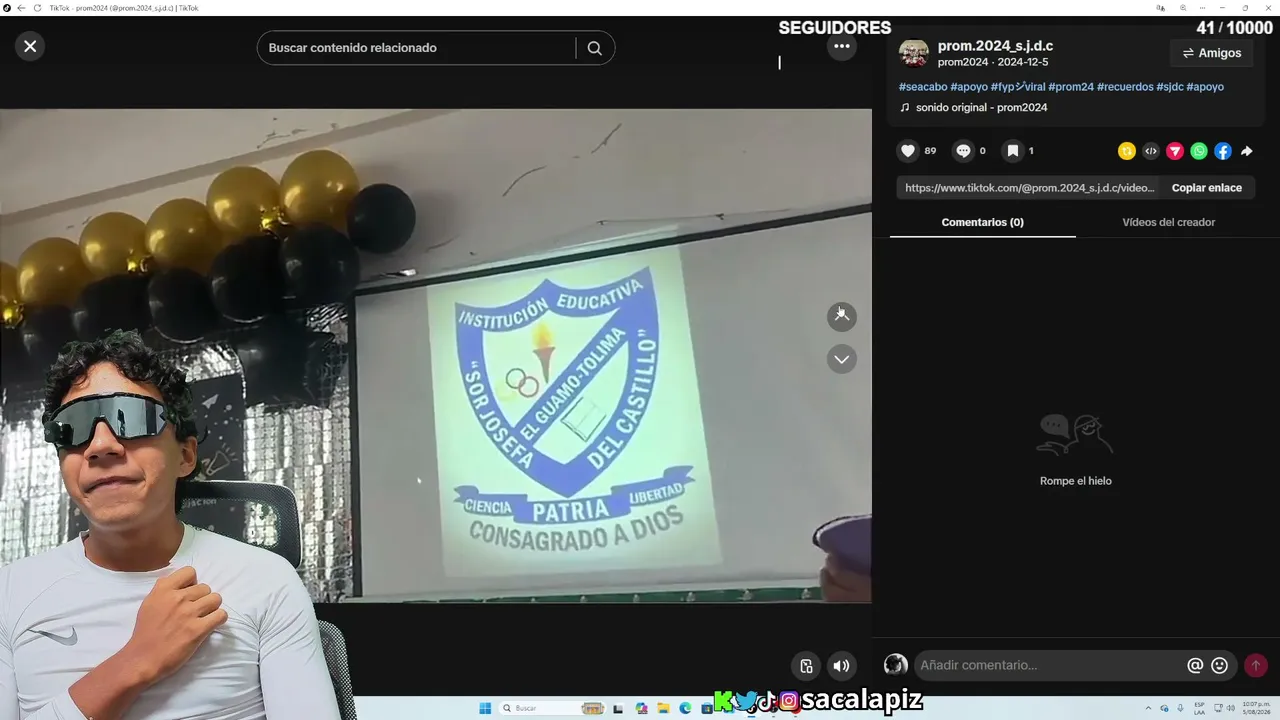Click the 'Añadir comentario...' input field

(x=1050, y=665)
